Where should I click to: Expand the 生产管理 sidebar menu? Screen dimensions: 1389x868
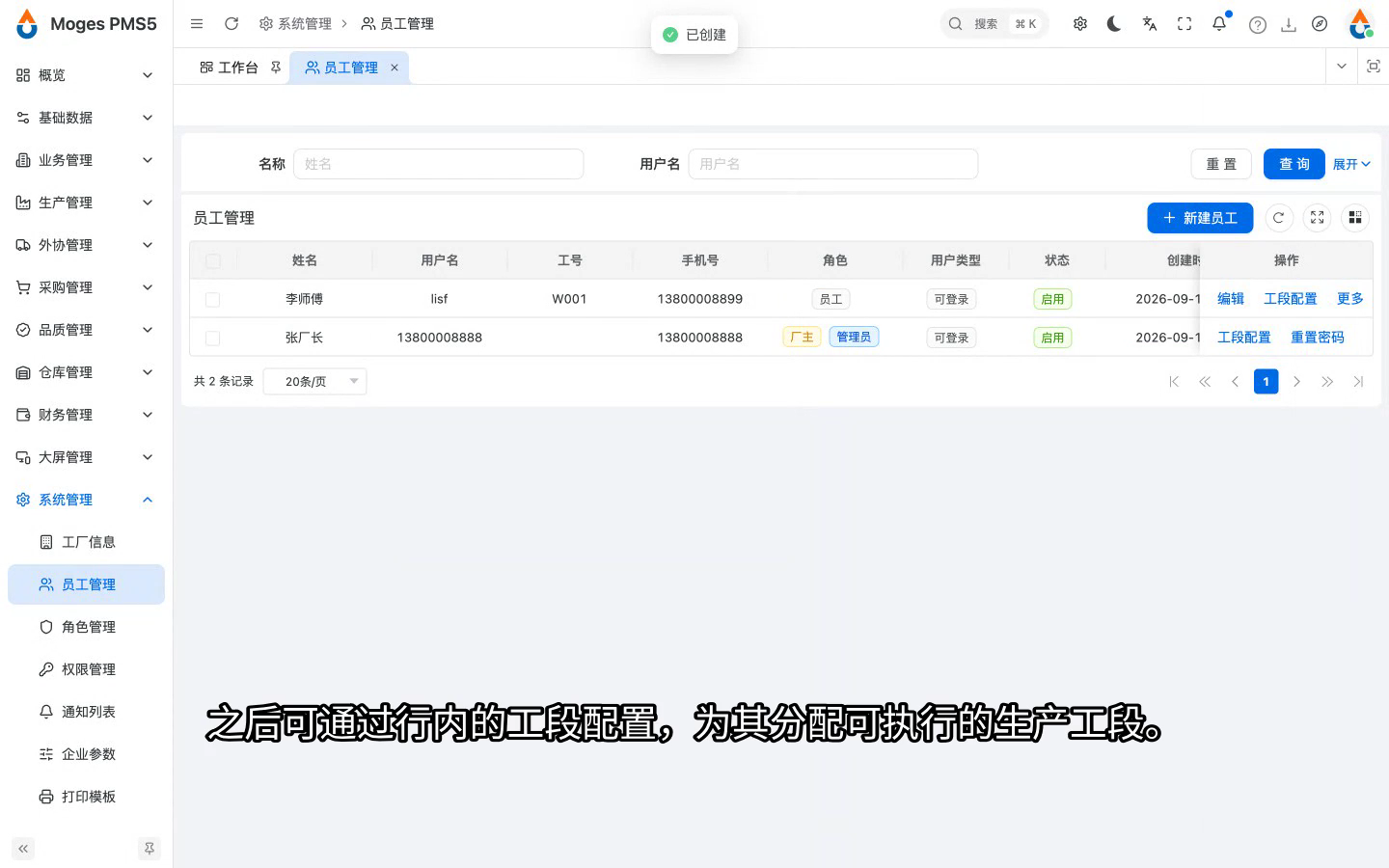86,203
